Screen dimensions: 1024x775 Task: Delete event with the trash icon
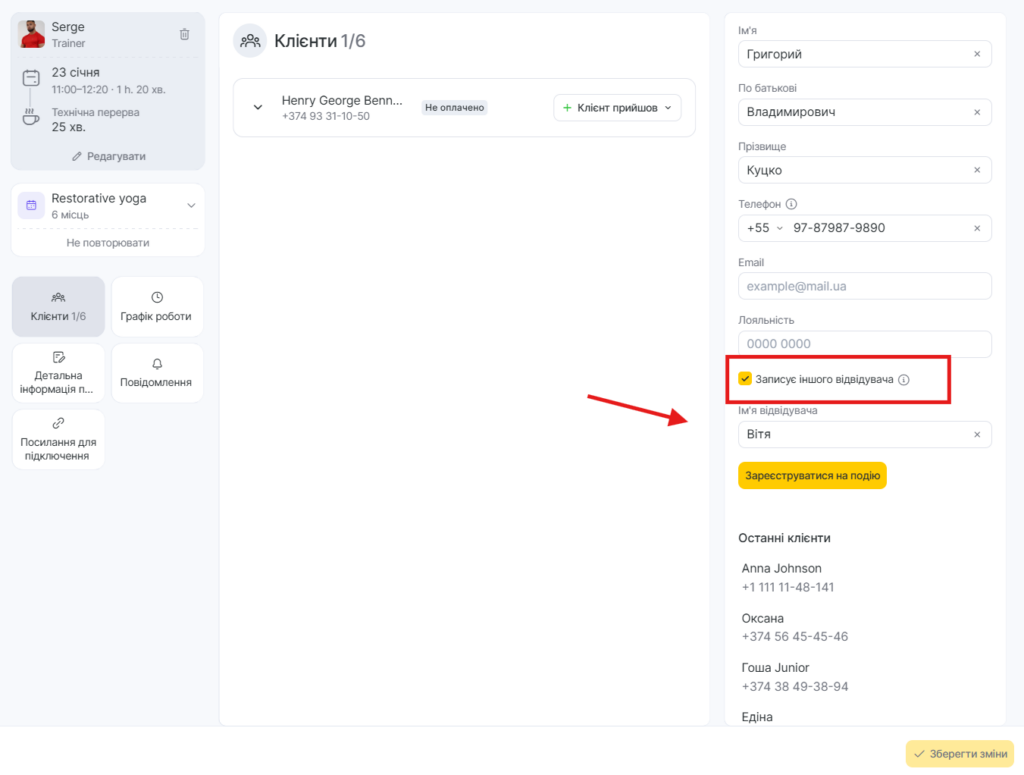(184, 34)
